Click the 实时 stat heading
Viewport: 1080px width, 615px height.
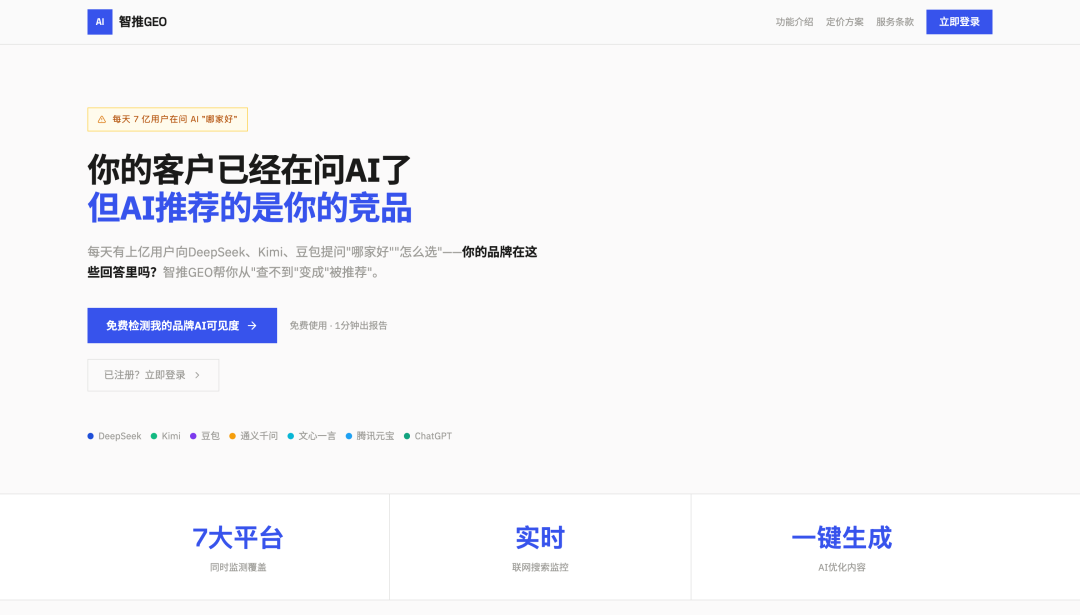click(540, 538)
